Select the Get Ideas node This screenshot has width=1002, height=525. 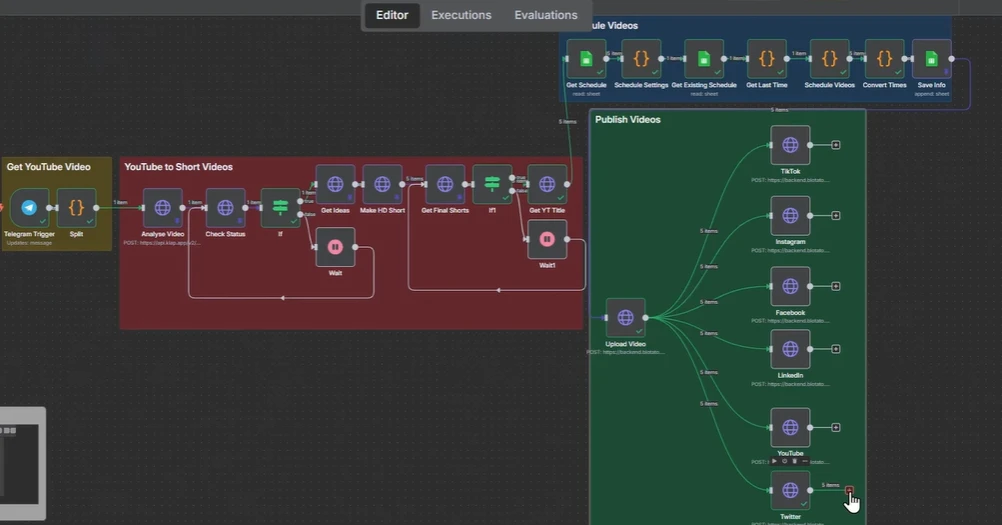point(335,184)
